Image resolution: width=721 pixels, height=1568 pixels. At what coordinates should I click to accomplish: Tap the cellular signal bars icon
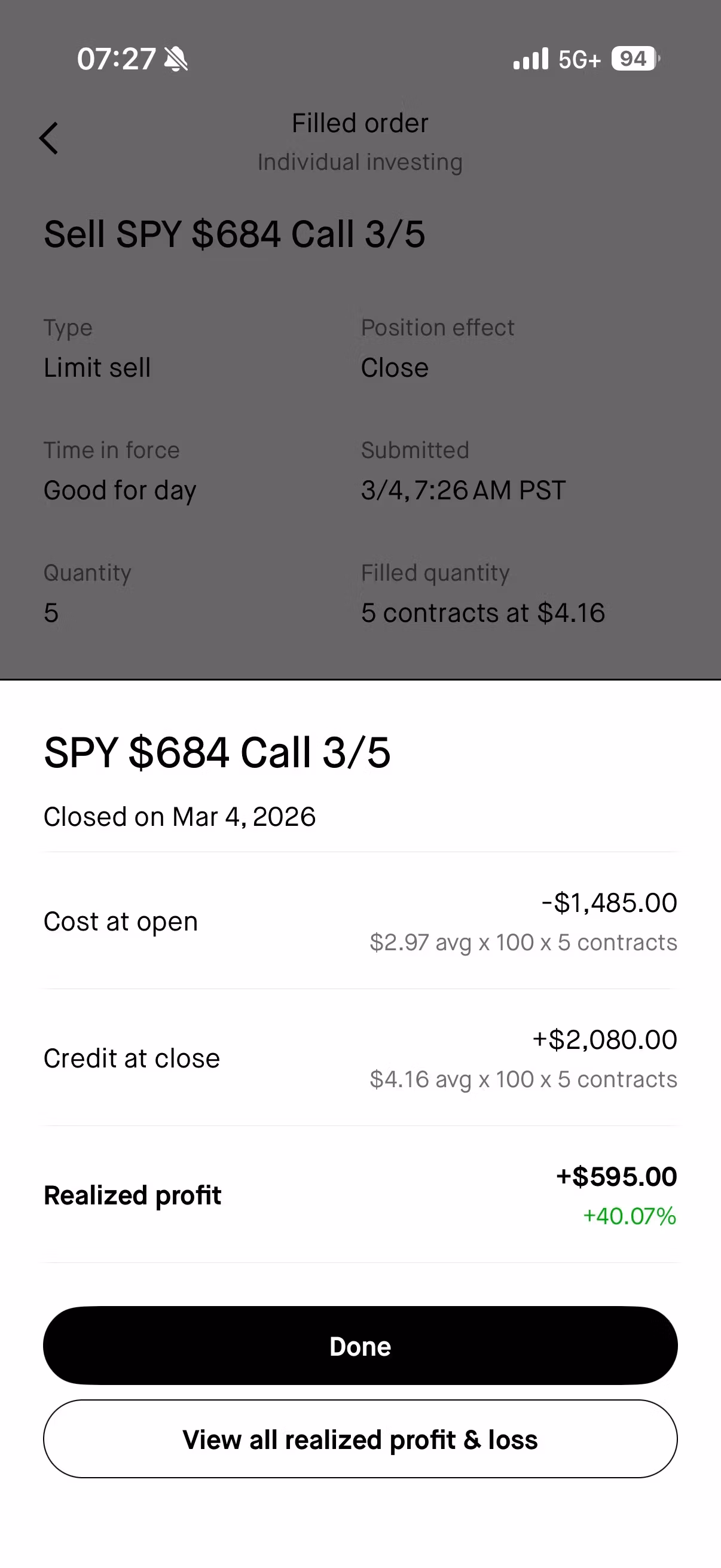tap(530, 59)
